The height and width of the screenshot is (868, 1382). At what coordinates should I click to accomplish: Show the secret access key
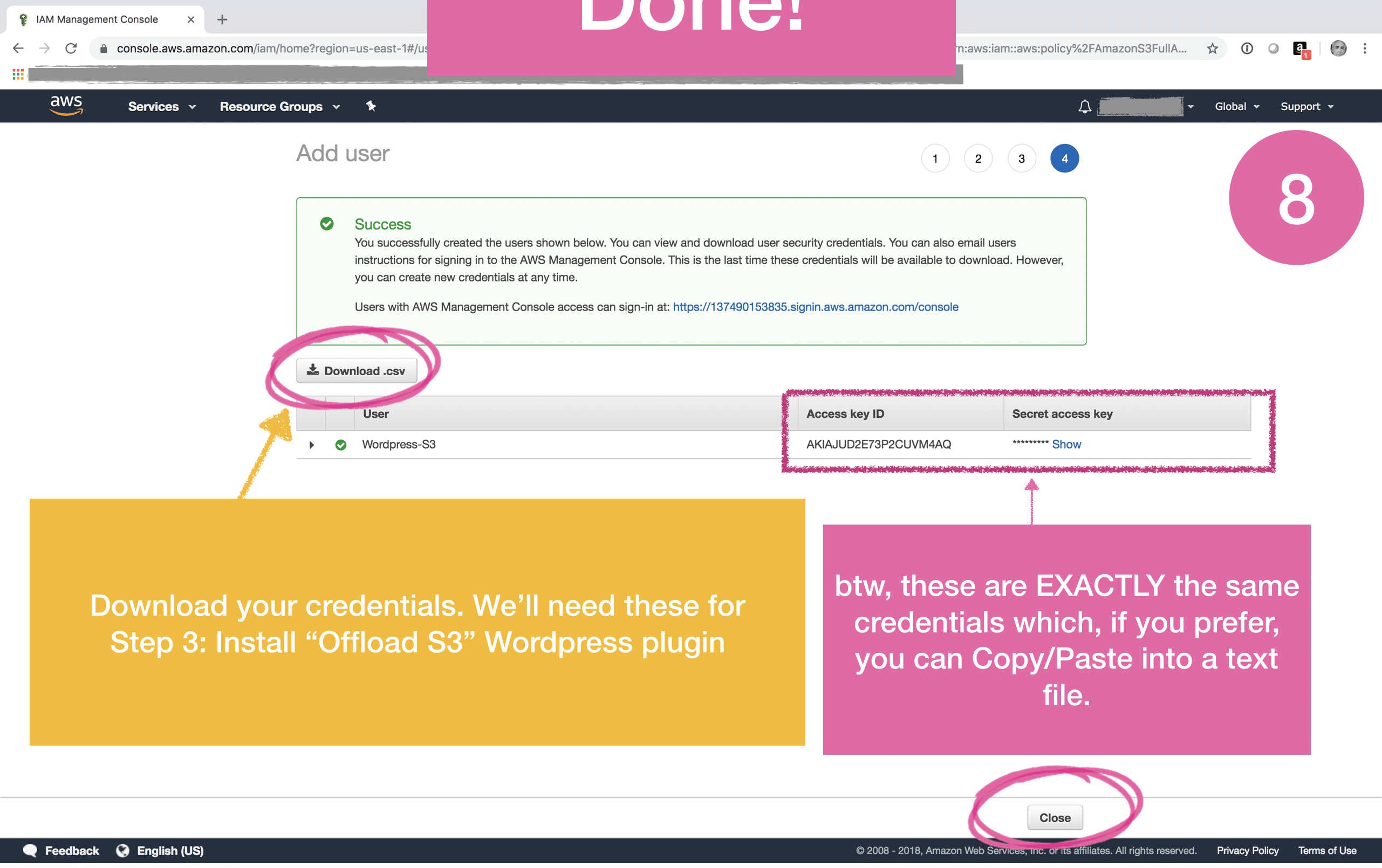click(1066, 444)
